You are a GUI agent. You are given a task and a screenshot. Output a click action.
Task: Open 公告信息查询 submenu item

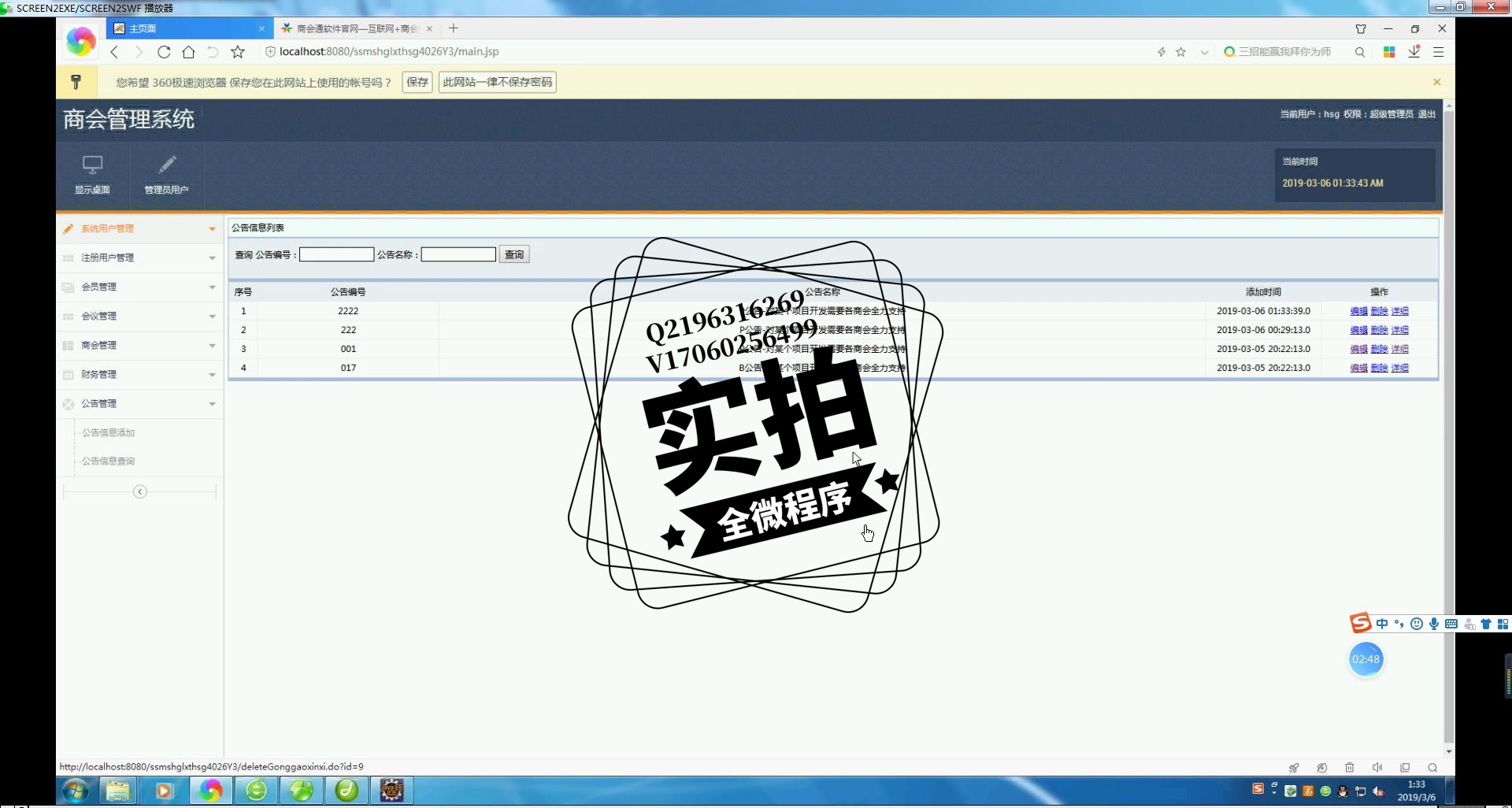coord(109,461)
